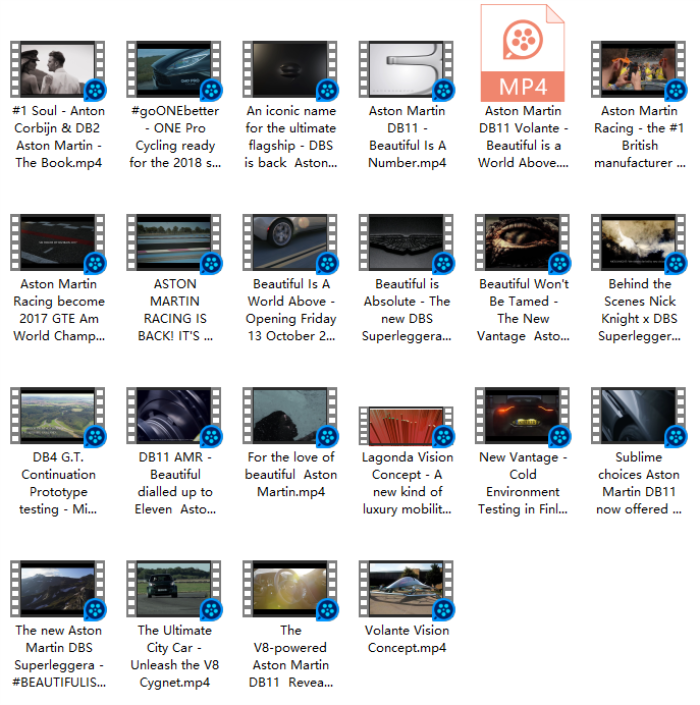Click file name 'DB4 G.T. Continuation Prototype testing'
The width and height of the screenshot is (700, 705).
pyautogui.click(x=58, y=483)
